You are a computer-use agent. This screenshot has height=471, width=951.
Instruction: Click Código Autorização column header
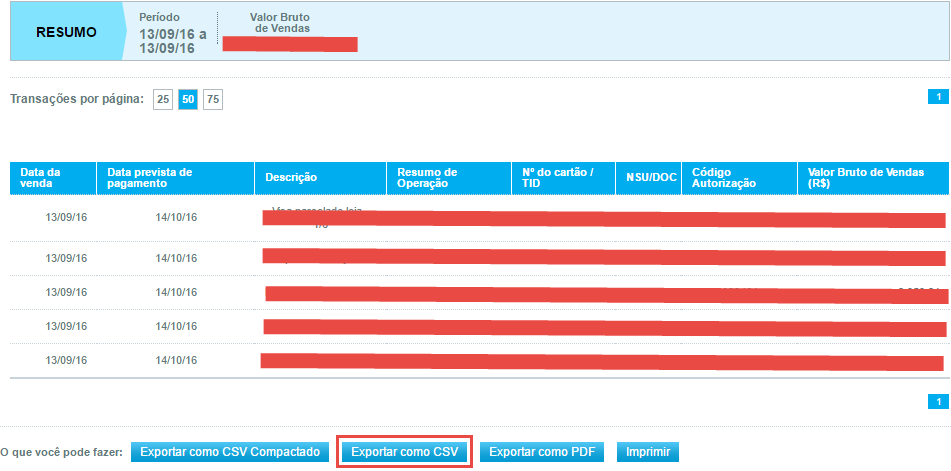point(739,178)
